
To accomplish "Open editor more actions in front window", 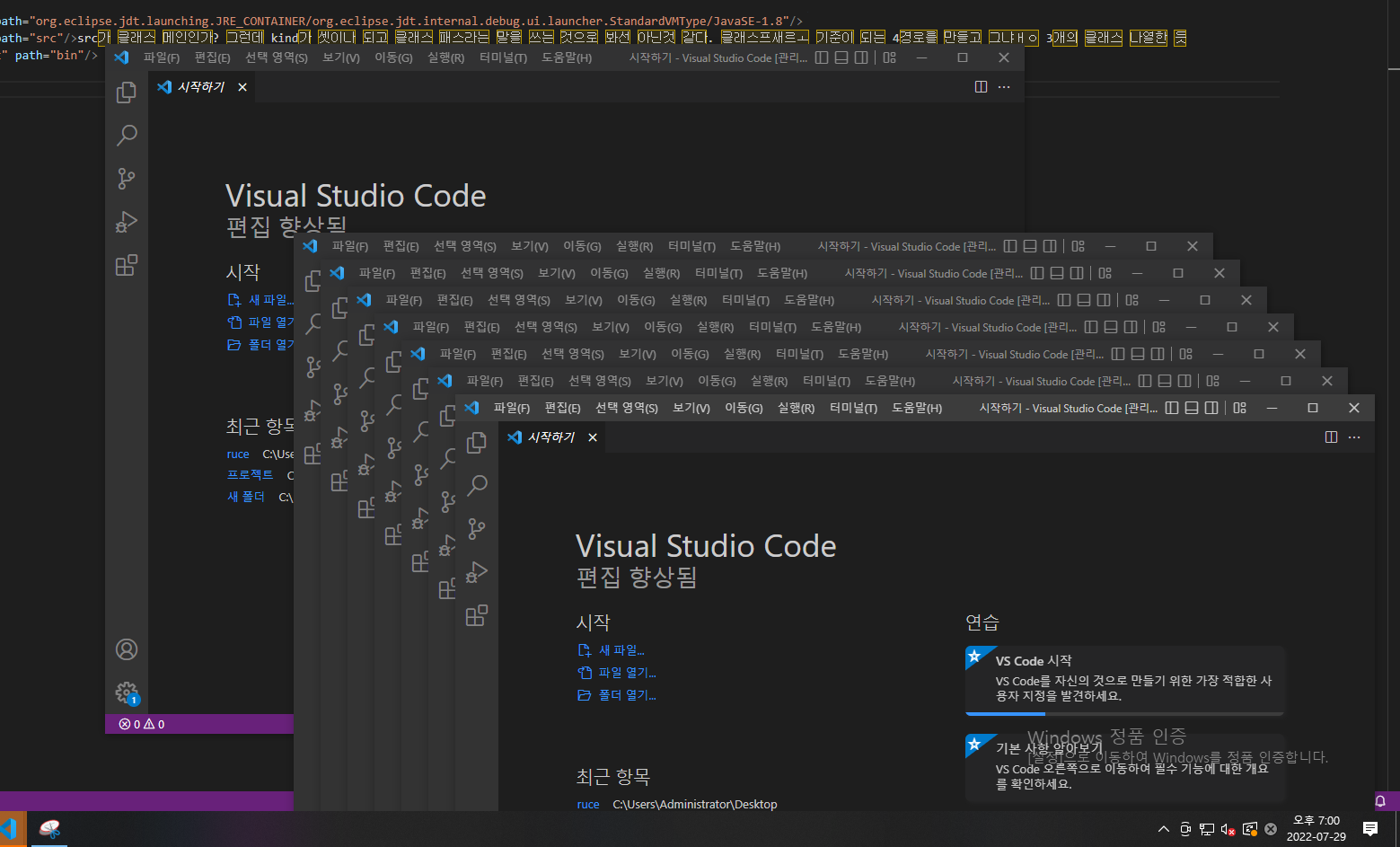I will 1354,437.
